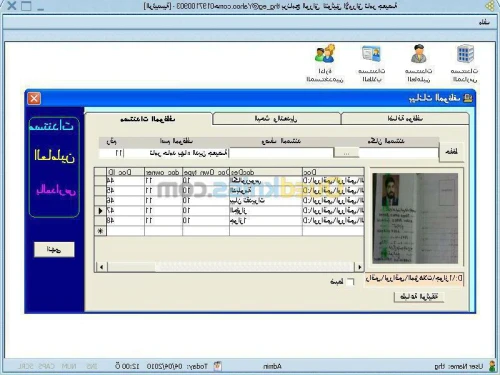The image size is (500, 375).
Task: Click 'Today: 04/04/2010' in the status bar
Action: click(177, 366)
